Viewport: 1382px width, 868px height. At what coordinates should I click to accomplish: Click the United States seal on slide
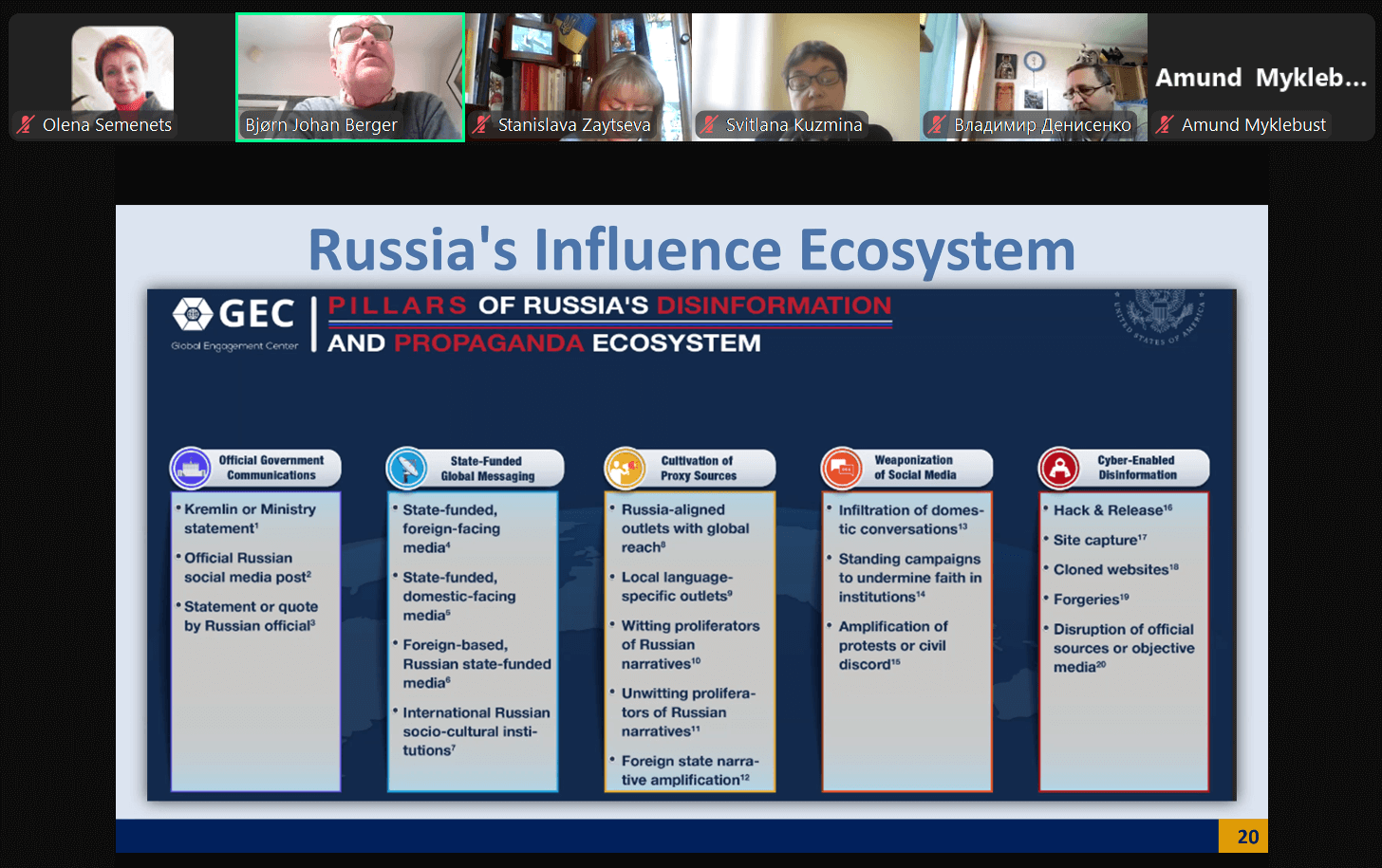[x=1159, y=314]
